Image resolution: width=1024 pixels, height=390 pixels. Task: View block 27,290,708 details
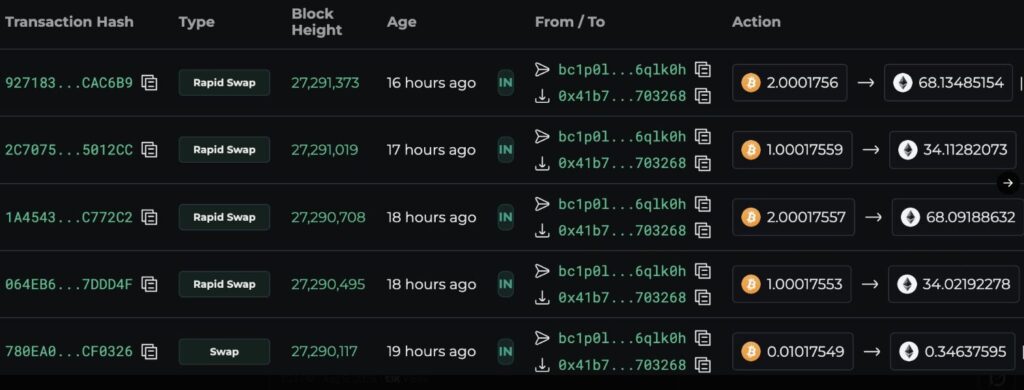pos(328,218)
